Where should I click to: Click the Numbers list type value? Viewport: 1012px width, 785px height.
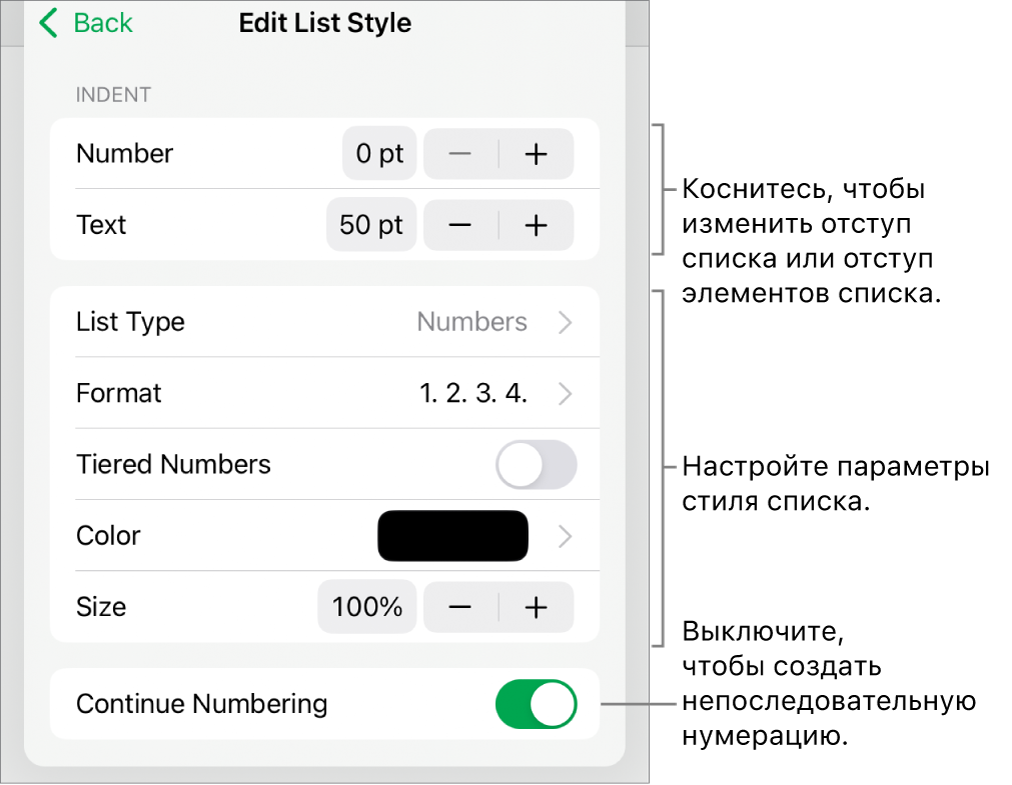click(x=472, y=323)
